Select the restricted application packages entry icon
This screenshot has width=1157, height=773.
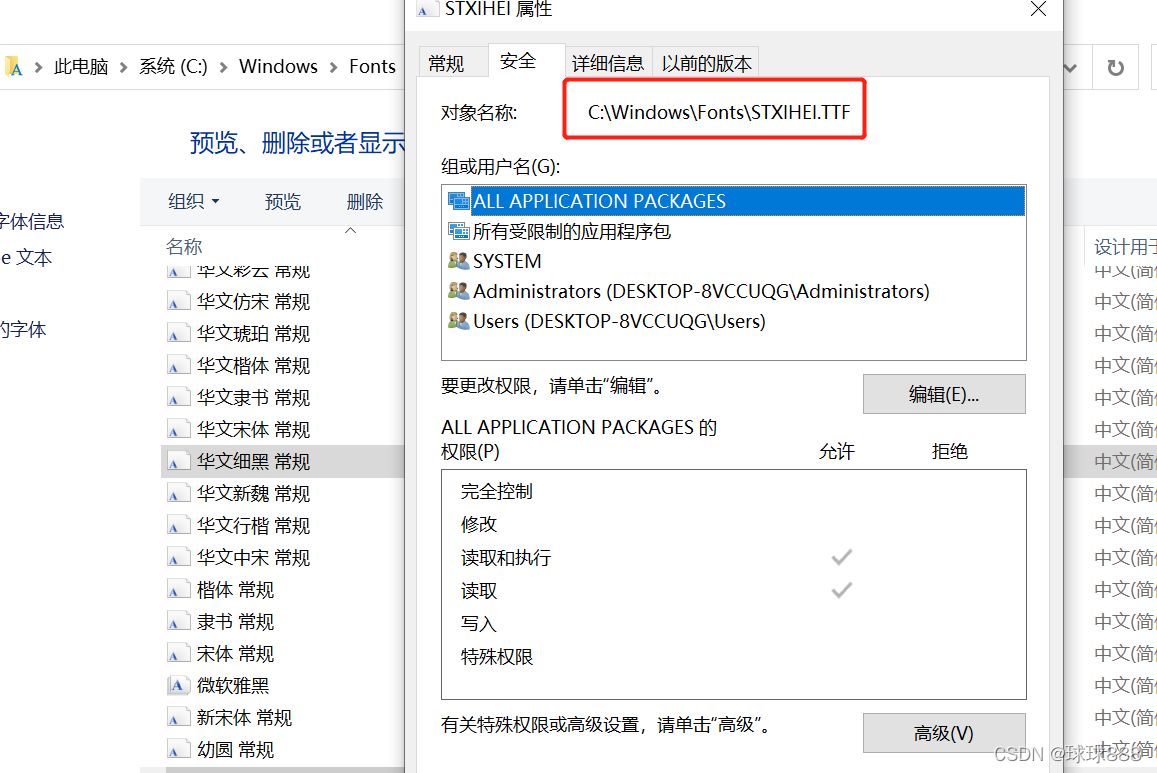[x=458, y=231]
